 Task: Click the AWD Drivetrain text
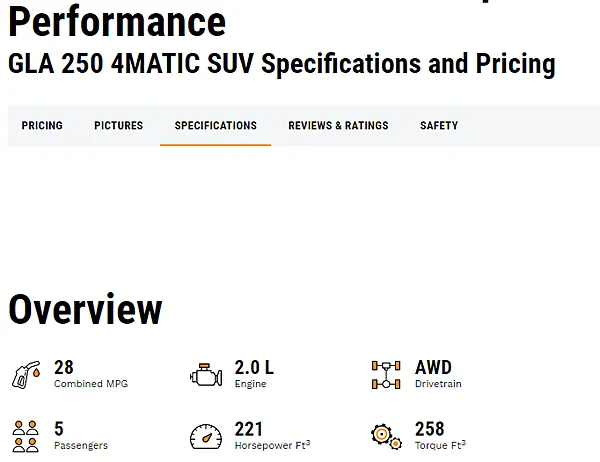(434, 368)
